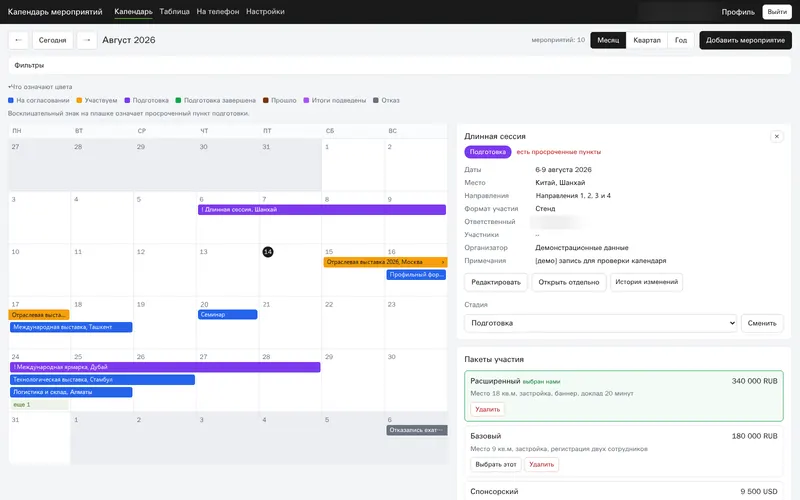Click the Спонсорский package title
This screenshot has width=800, height=500.
coord(494,491)
